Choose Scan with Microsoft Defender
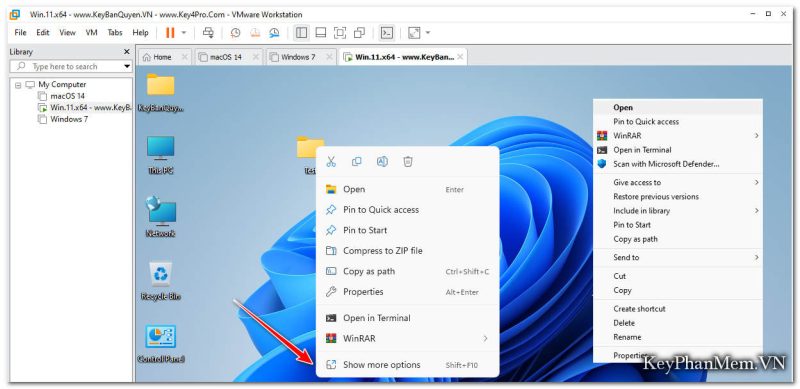Viewport: 800px width, 389px height. pos(678,164)
